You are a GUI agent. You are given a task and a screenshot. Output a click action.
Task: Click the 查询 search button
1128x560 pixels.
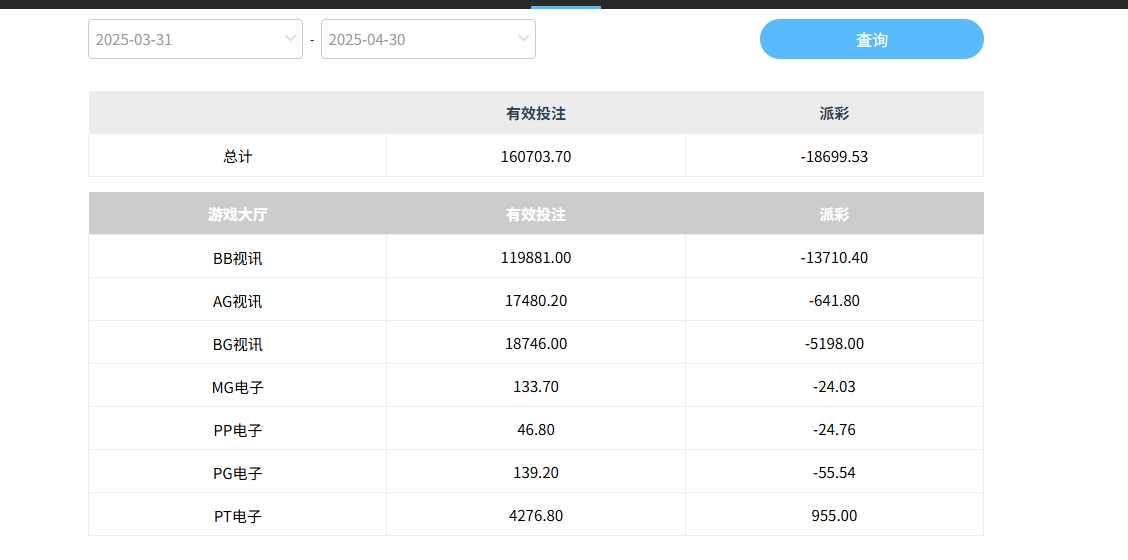pos(871,40)
